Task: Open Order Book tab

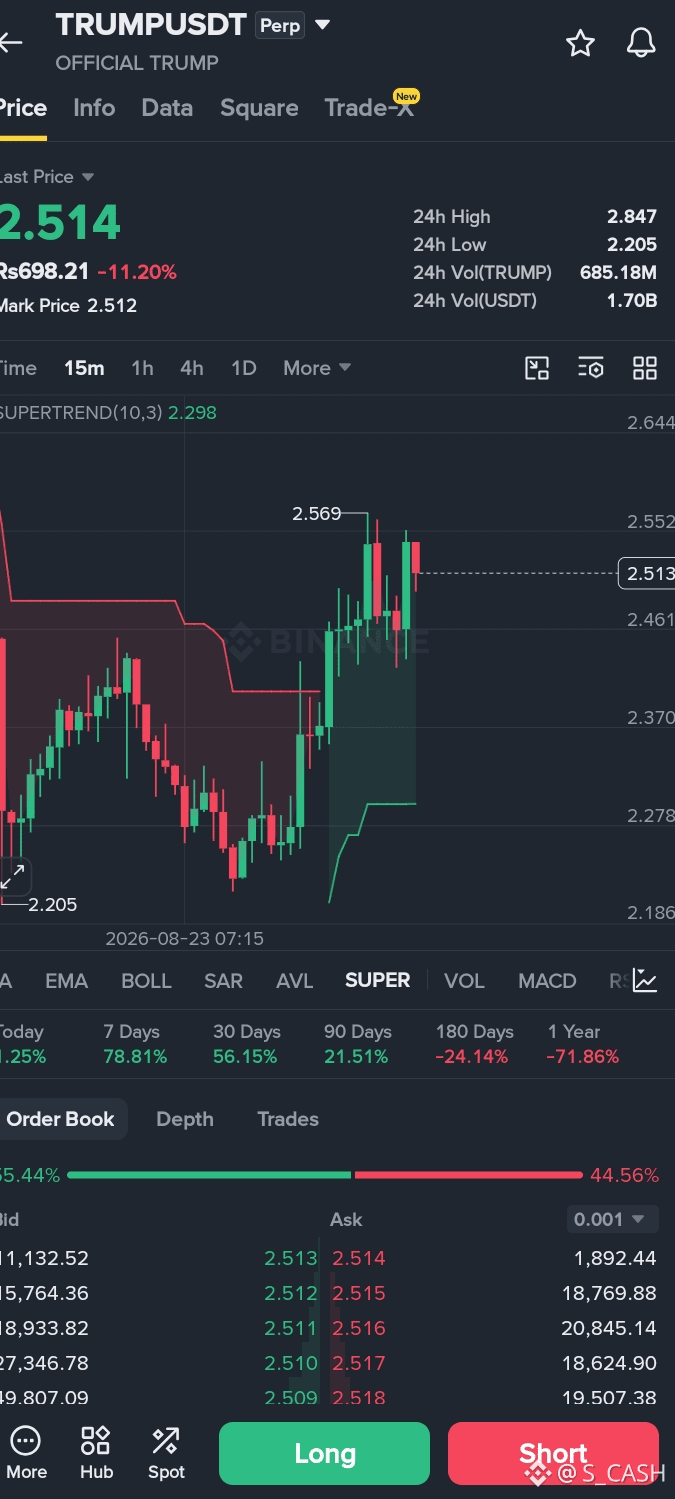Action: (60, 1119)
